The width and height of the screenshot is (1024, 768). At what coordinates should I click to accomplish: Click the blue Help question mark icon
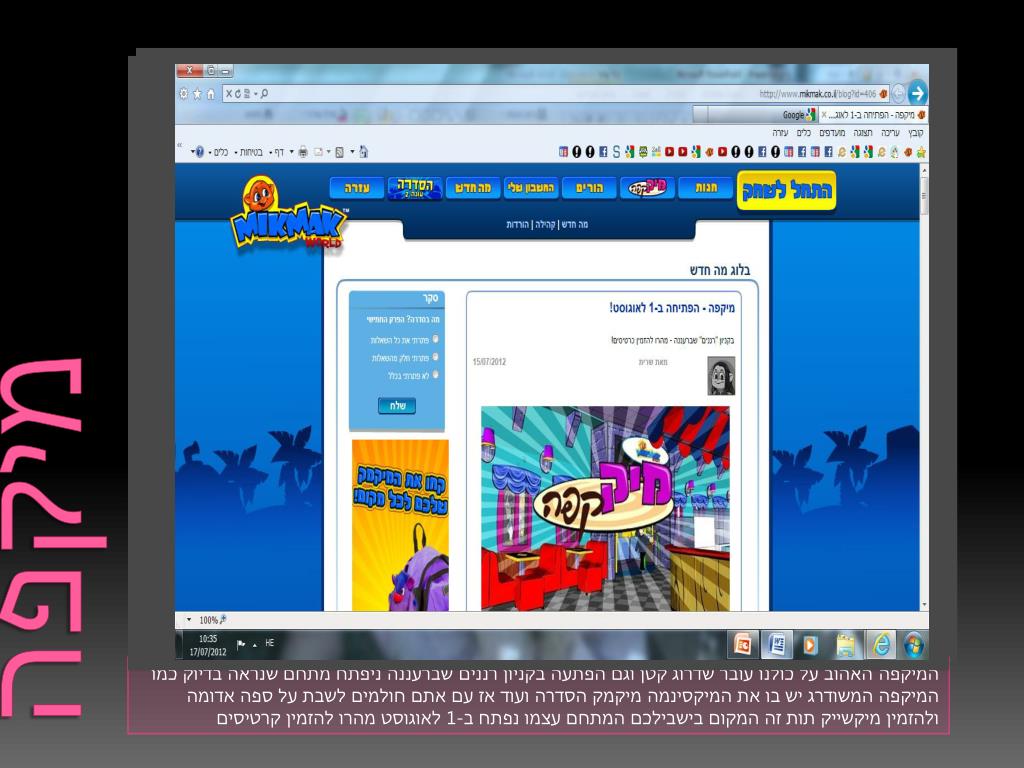[x=200, y=152]
